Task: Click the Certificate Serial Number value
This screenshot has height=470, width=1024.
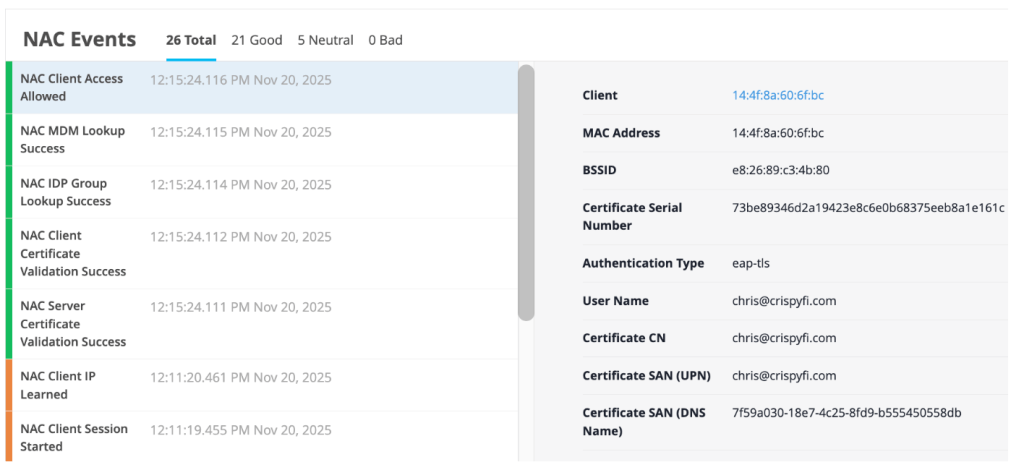Action: pos(868,208)
